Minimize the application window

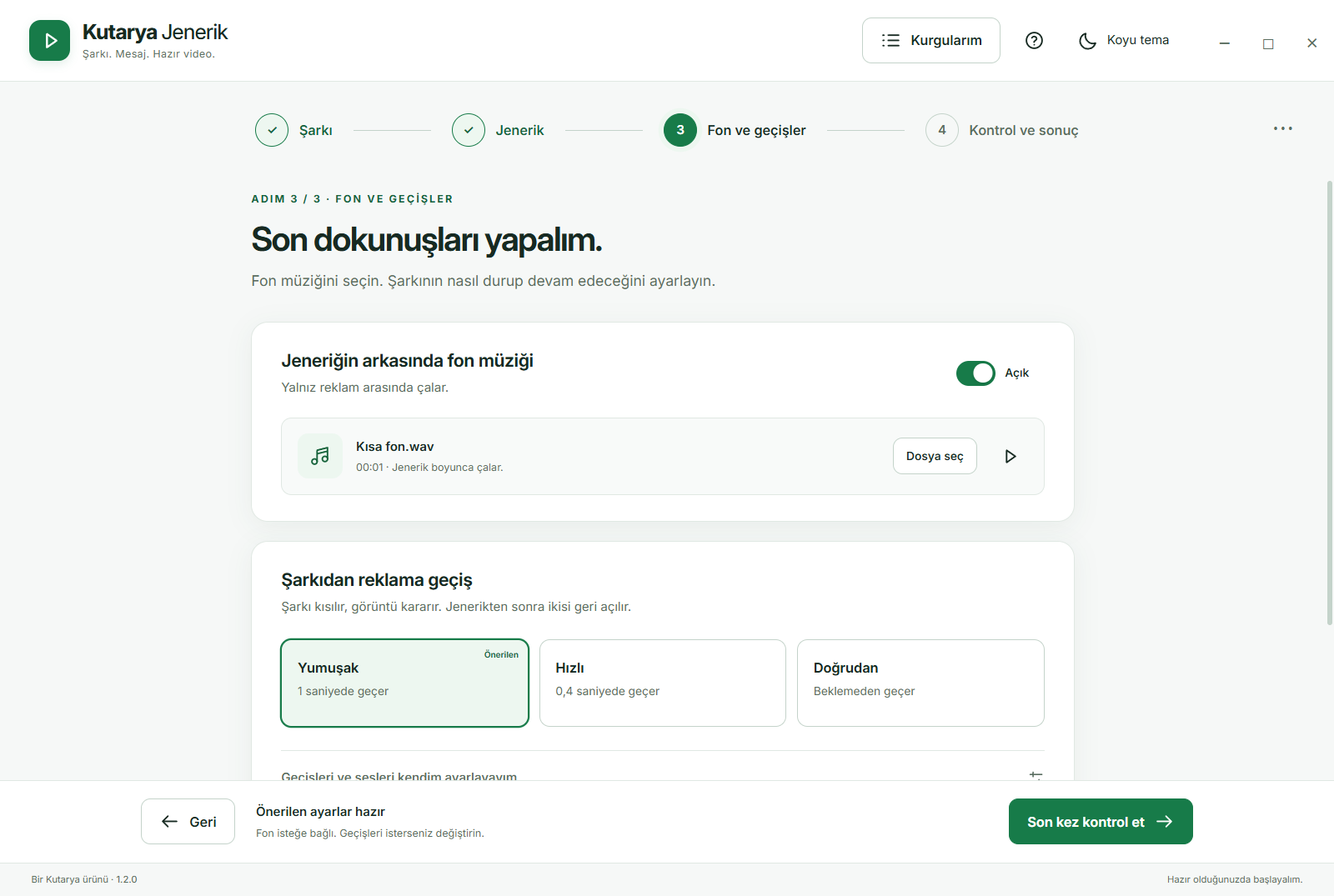1225,43
